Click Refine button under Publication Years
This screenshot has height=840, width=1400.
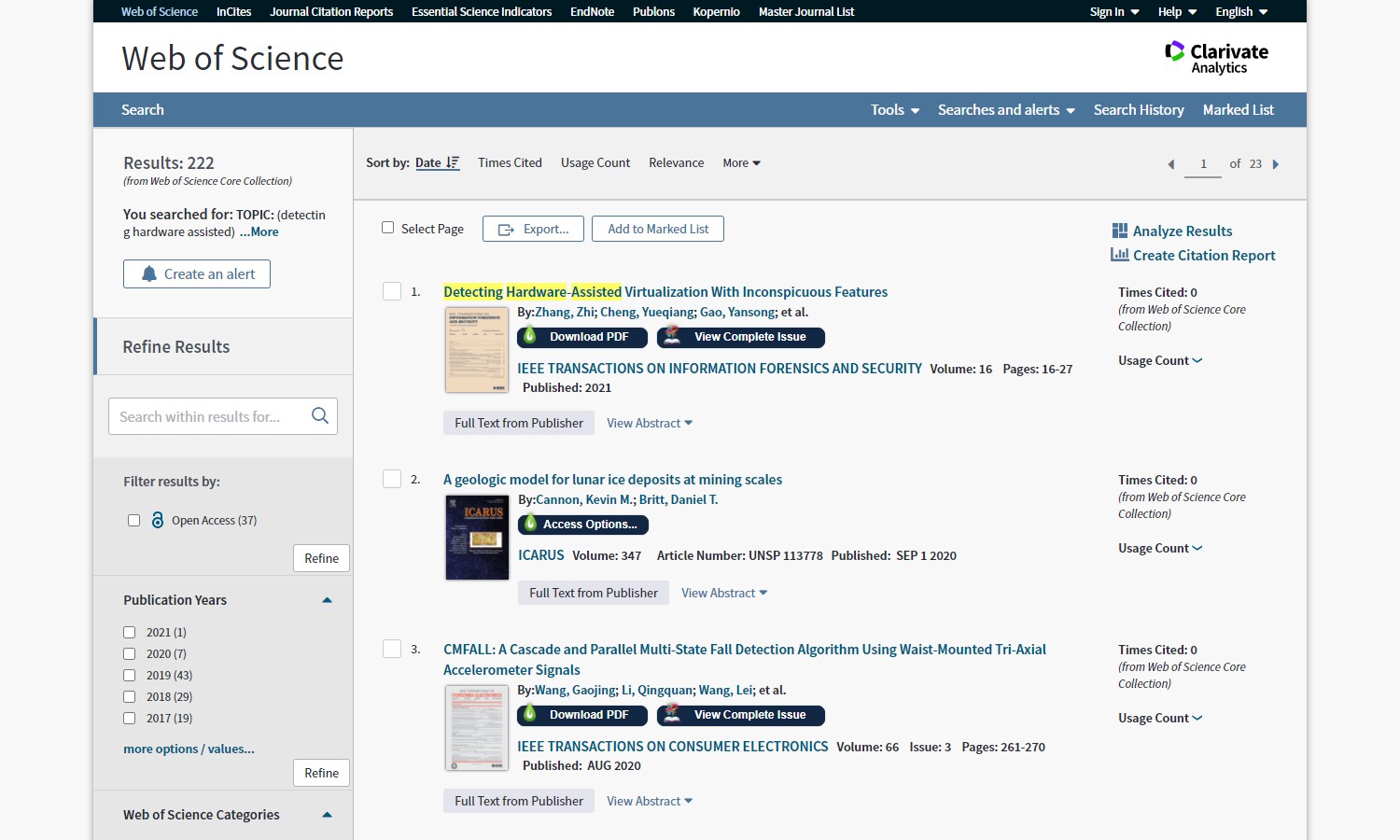pos(321,773)
